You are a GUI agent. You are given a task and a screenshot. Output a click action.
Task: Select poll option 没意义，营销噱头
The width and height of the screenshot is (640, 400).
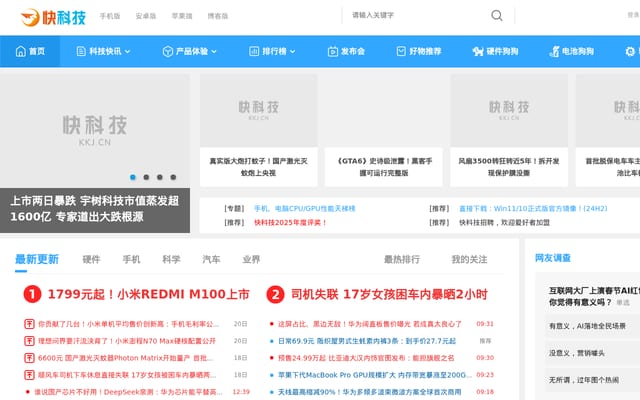coord(592,353)
